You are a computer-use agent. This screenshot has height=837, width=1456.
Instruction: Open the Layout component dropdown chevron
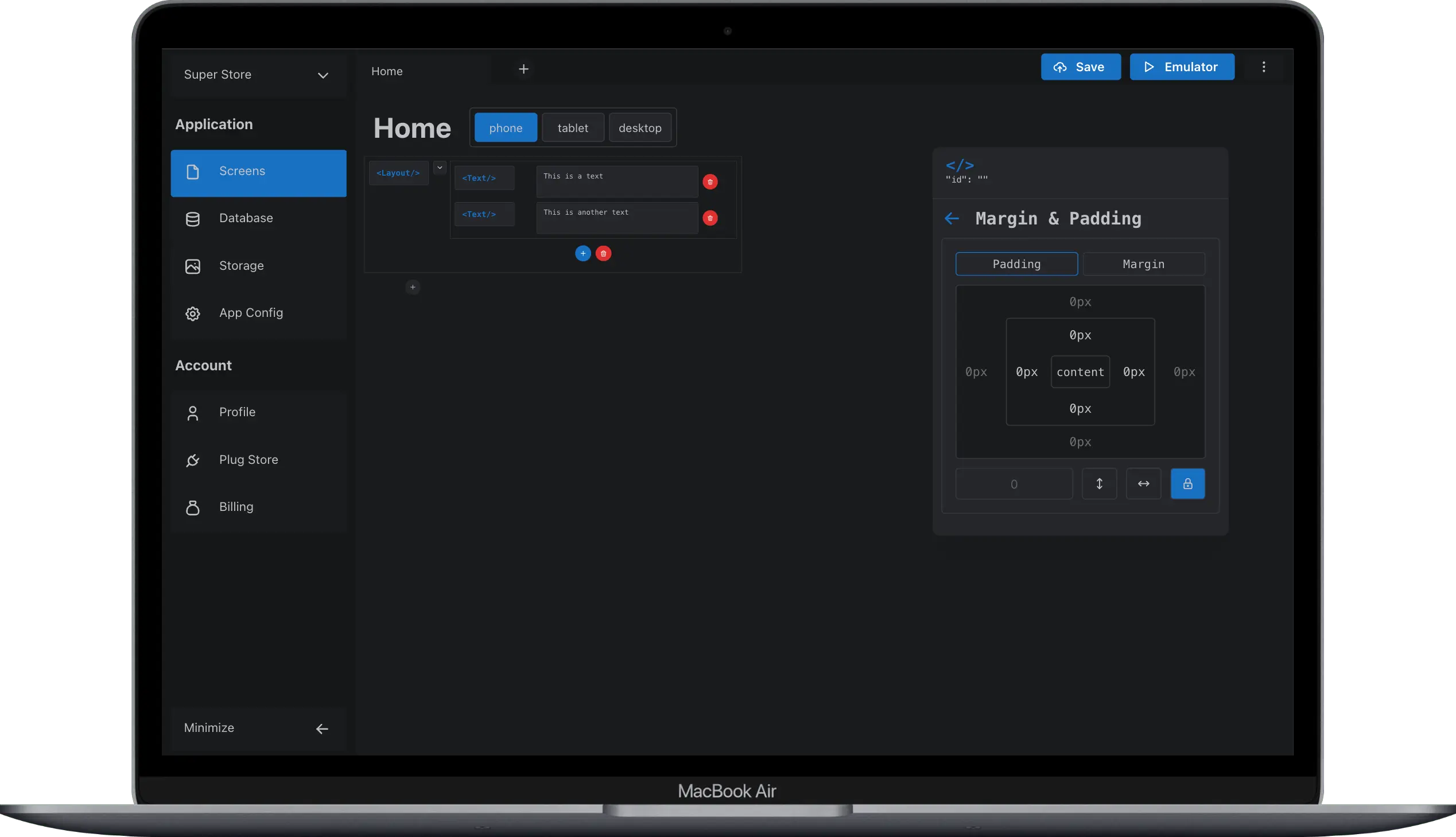(439, 167)
